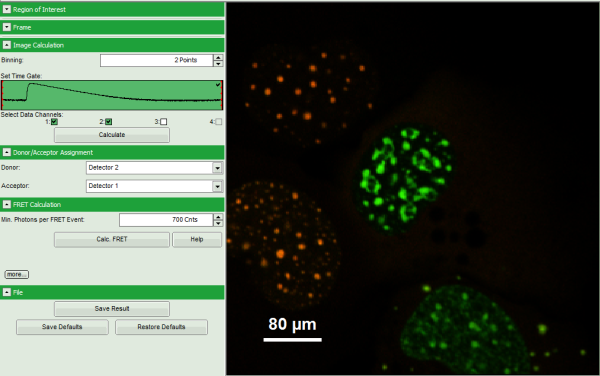Click the Set Time Gate decay curve
The height and width of the screenshot is (376, 600).
(x=112, y=95)
